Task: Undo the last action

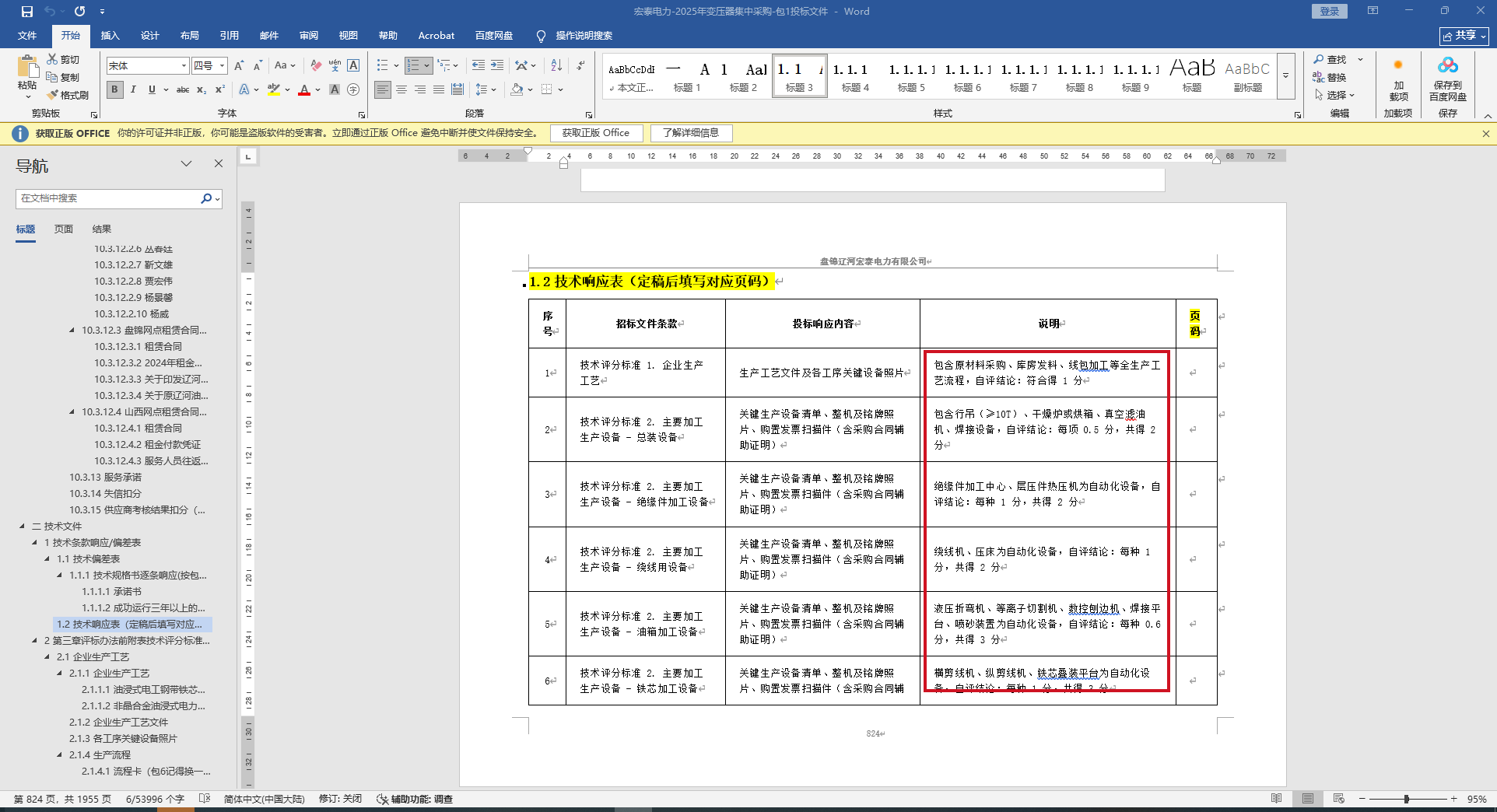Action: point(50,12)
